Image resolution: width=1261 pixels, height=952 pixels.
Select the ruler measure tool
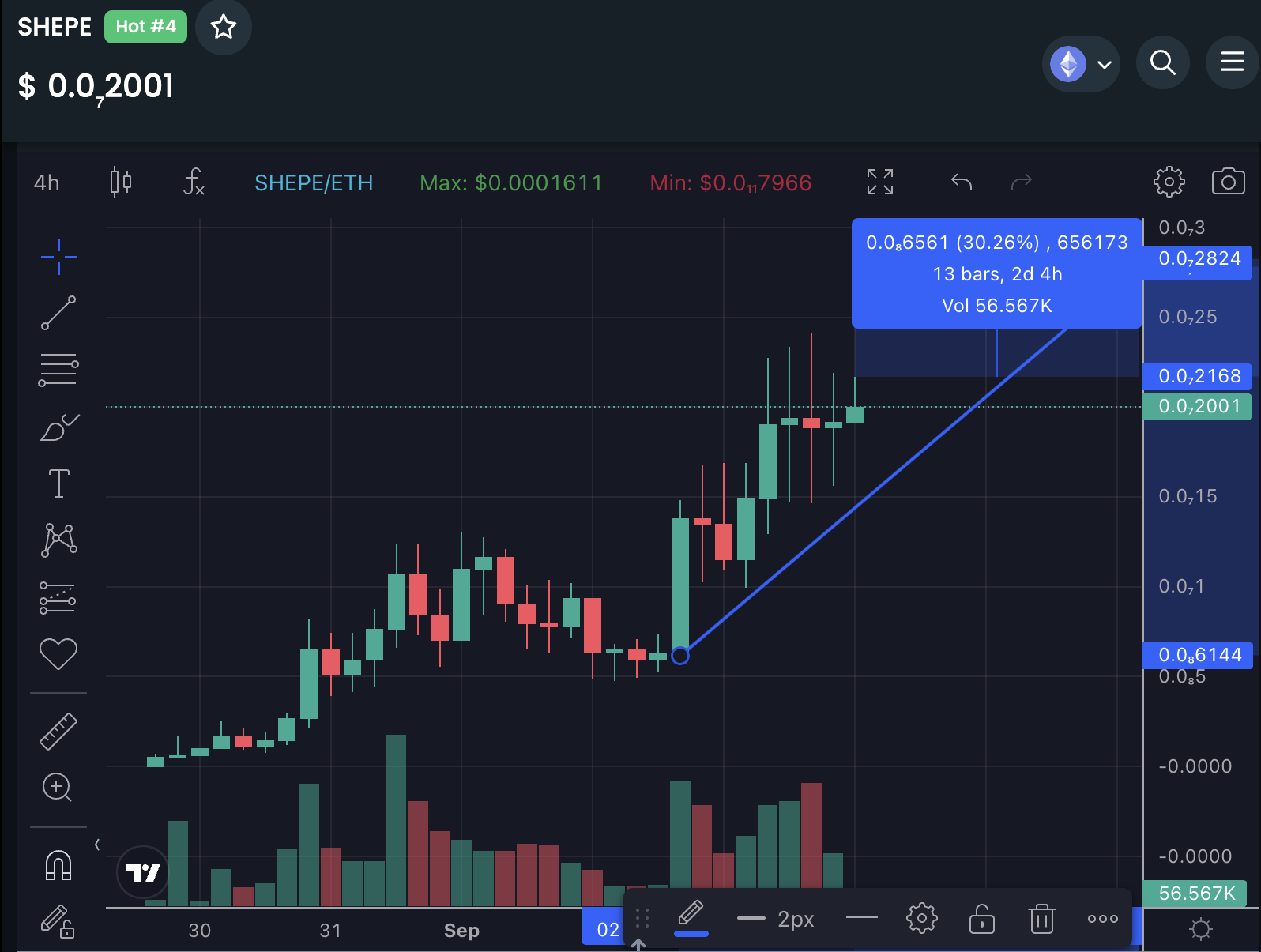pyautogui.click(x=58, y=731)
